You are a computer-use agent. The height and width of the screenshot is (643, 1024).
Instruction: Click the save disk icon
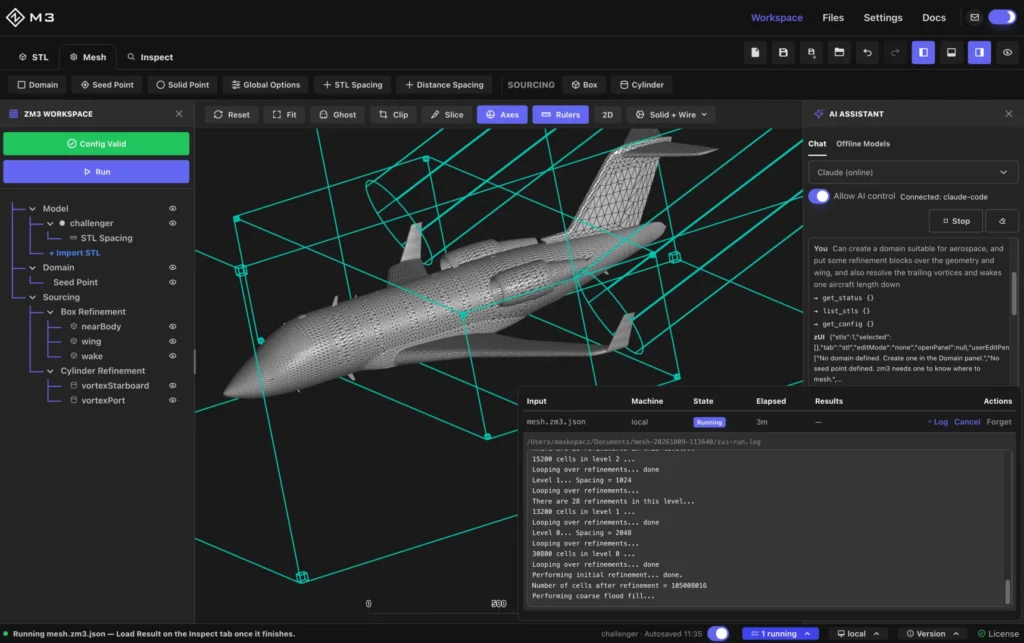pos(783,52)
